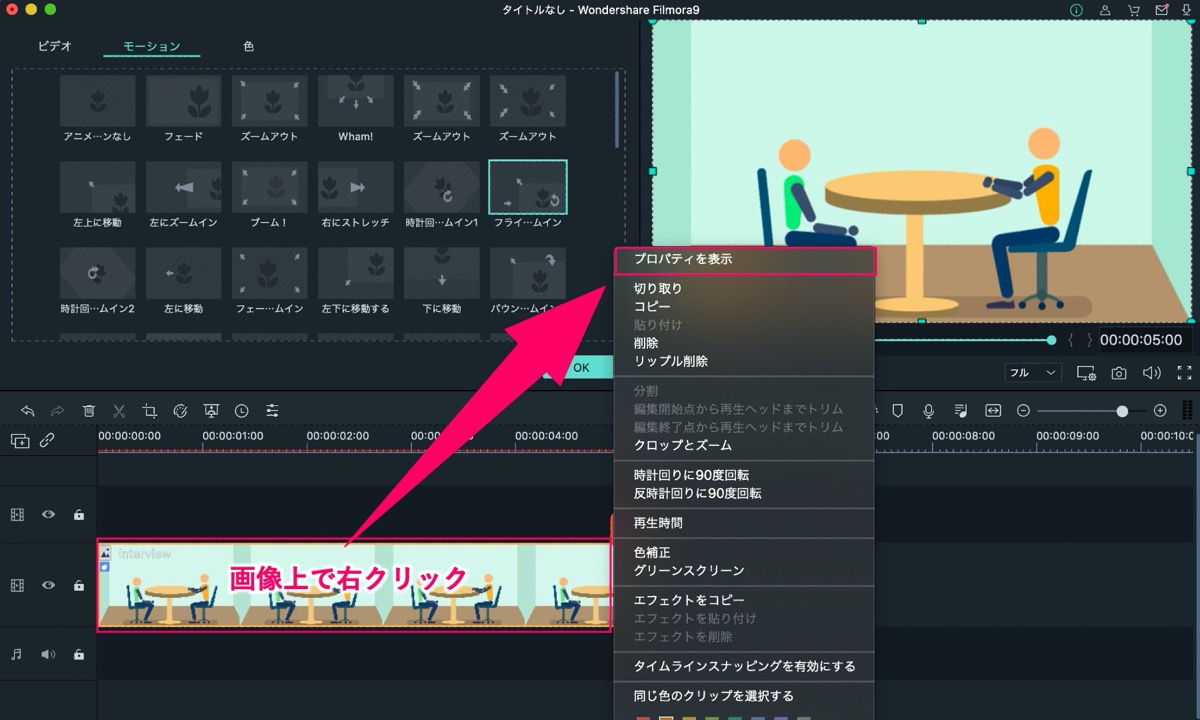Open the shopping cart icon
1200x720 pixels.
tap(1133, 10)
